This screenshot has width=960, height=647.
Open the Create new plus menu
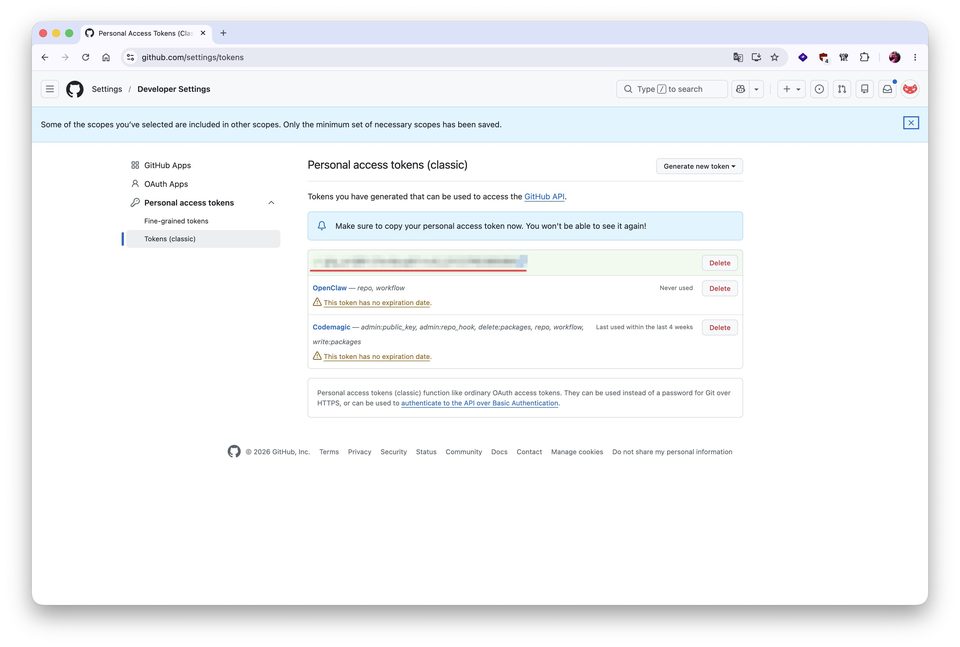click(x=791, y=89)
